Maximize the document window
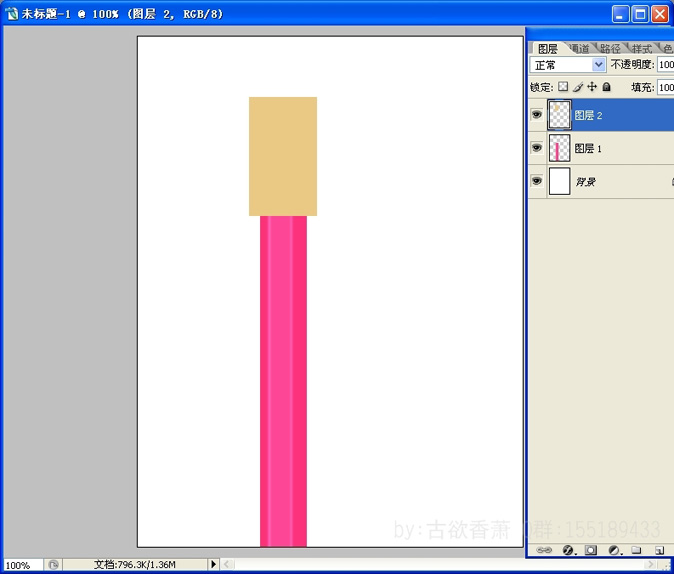This screenshot has height=574, width=674. coord(640,14)
